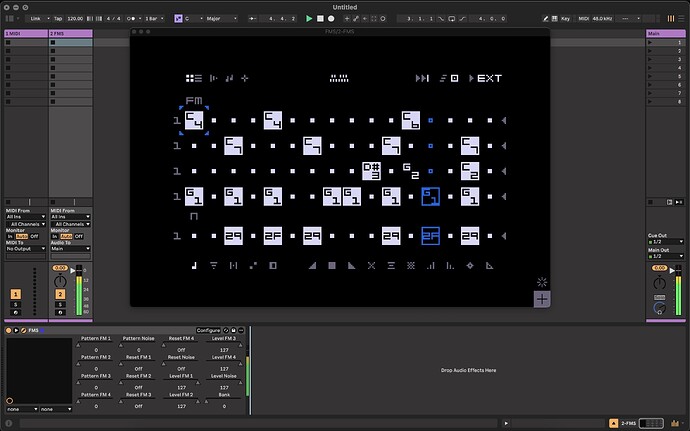
Task: Toggle the MIDI map mode button
Action: point(584,18)
